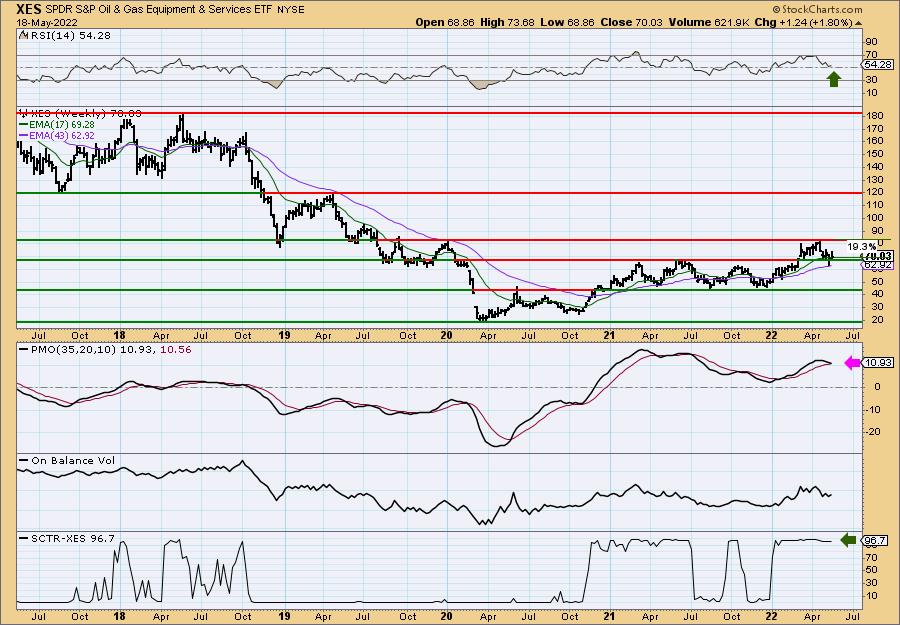
Task: Click the 96.7 SCTR value tag on the axis
Action: point(876,541)
